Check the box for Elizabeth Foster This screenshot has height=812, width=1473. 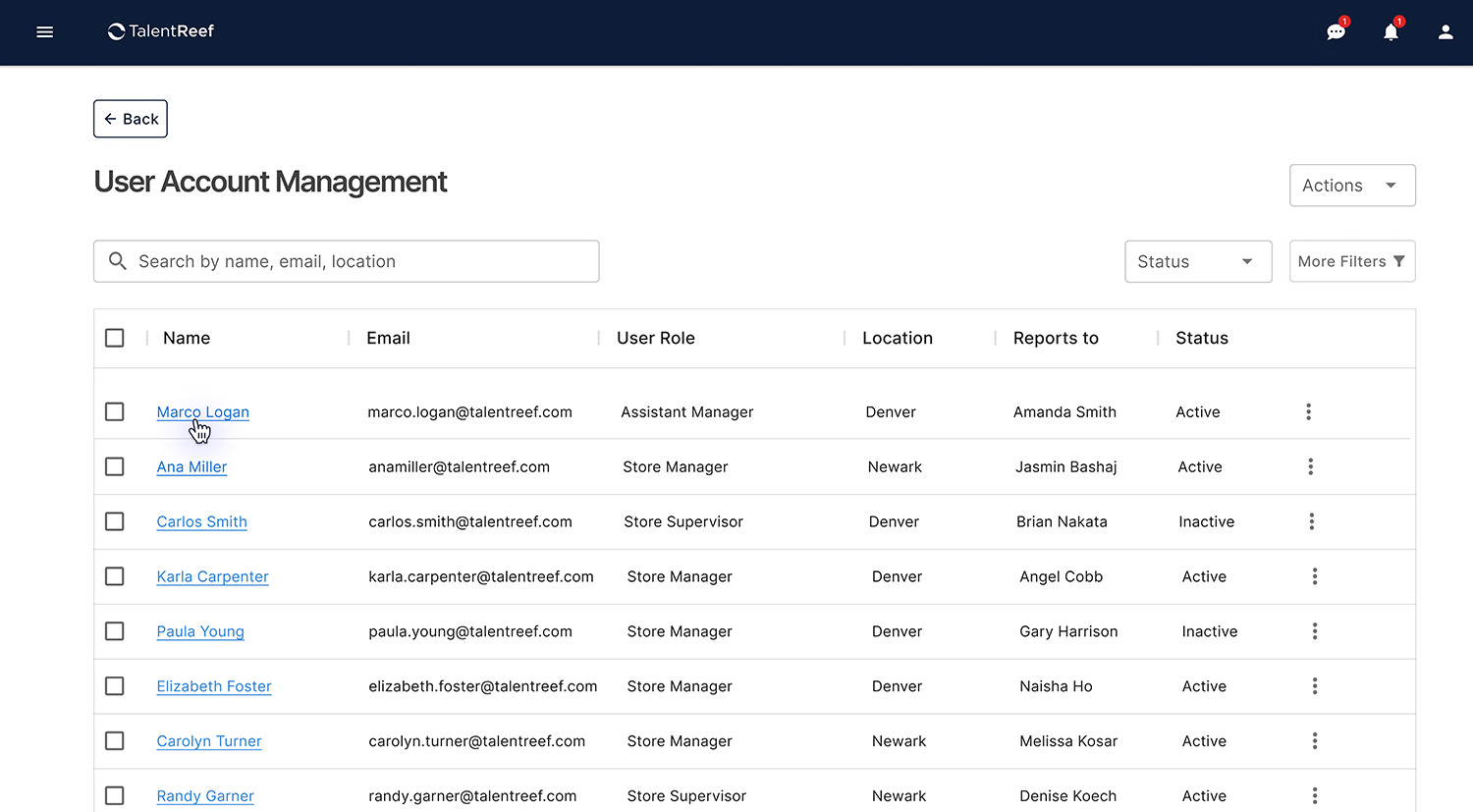click(x=115, y=686)
